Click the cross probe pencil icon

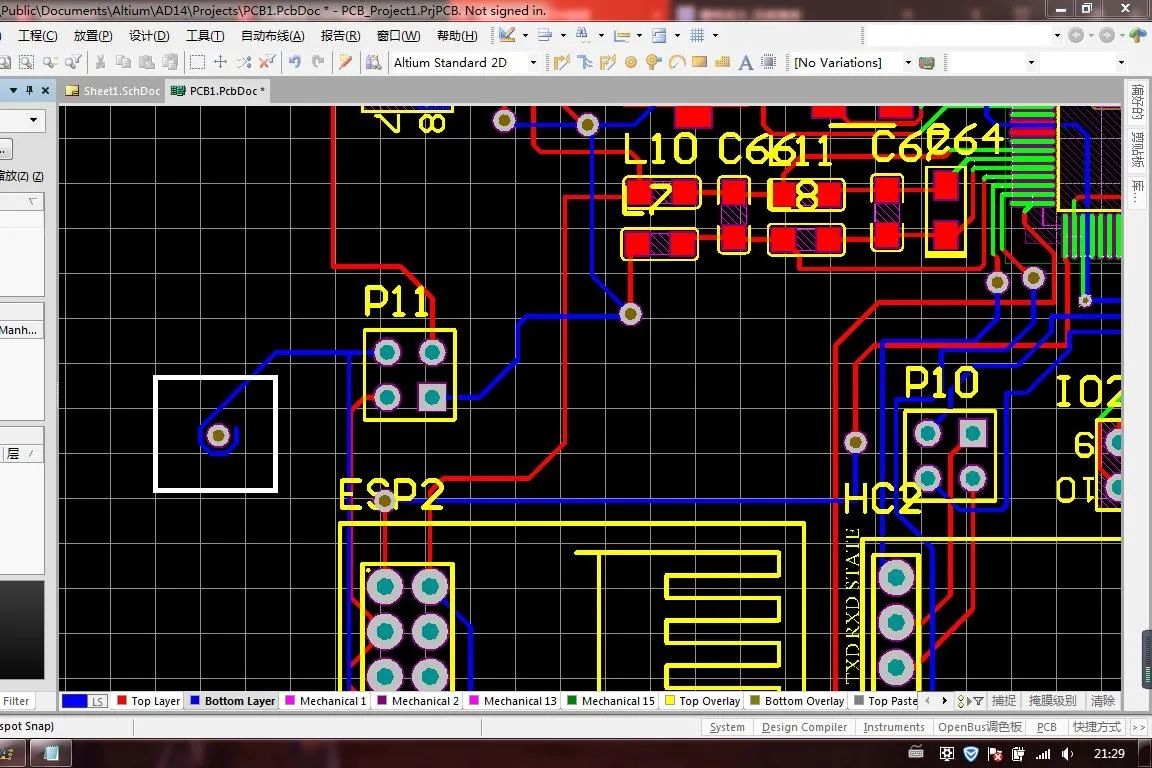(345, 62)
